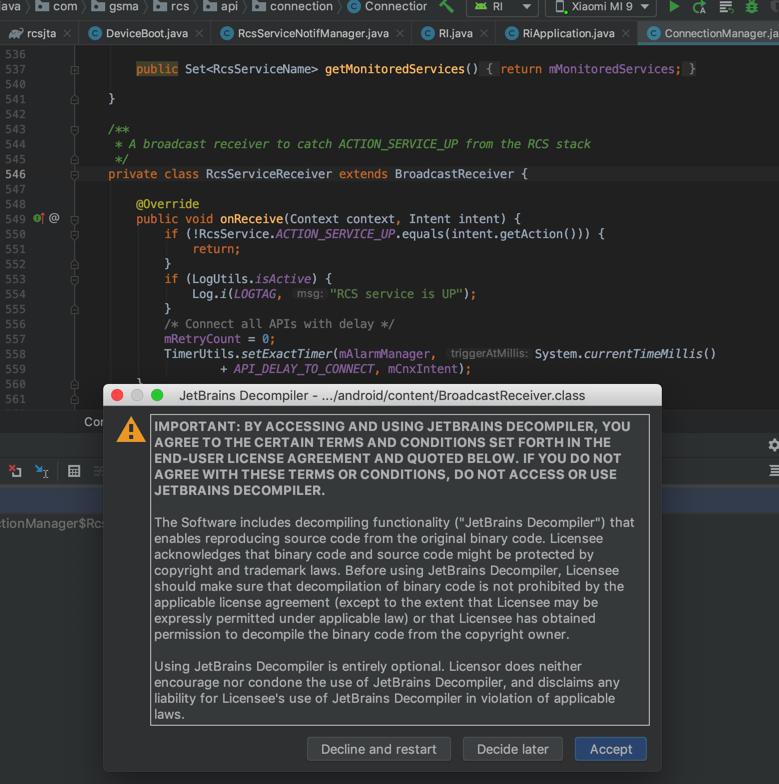
Task: Click Apply Changes and Restart Activity icon
Action: 700,7
